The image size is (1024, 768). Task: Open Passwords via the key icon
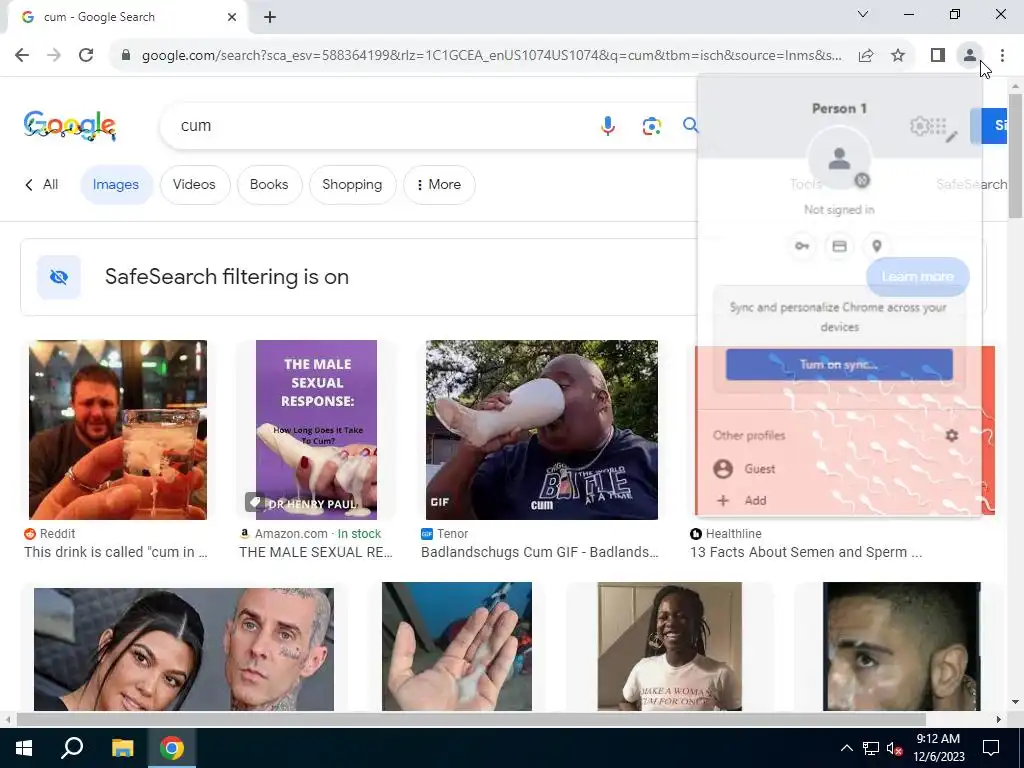coord(802,246)
